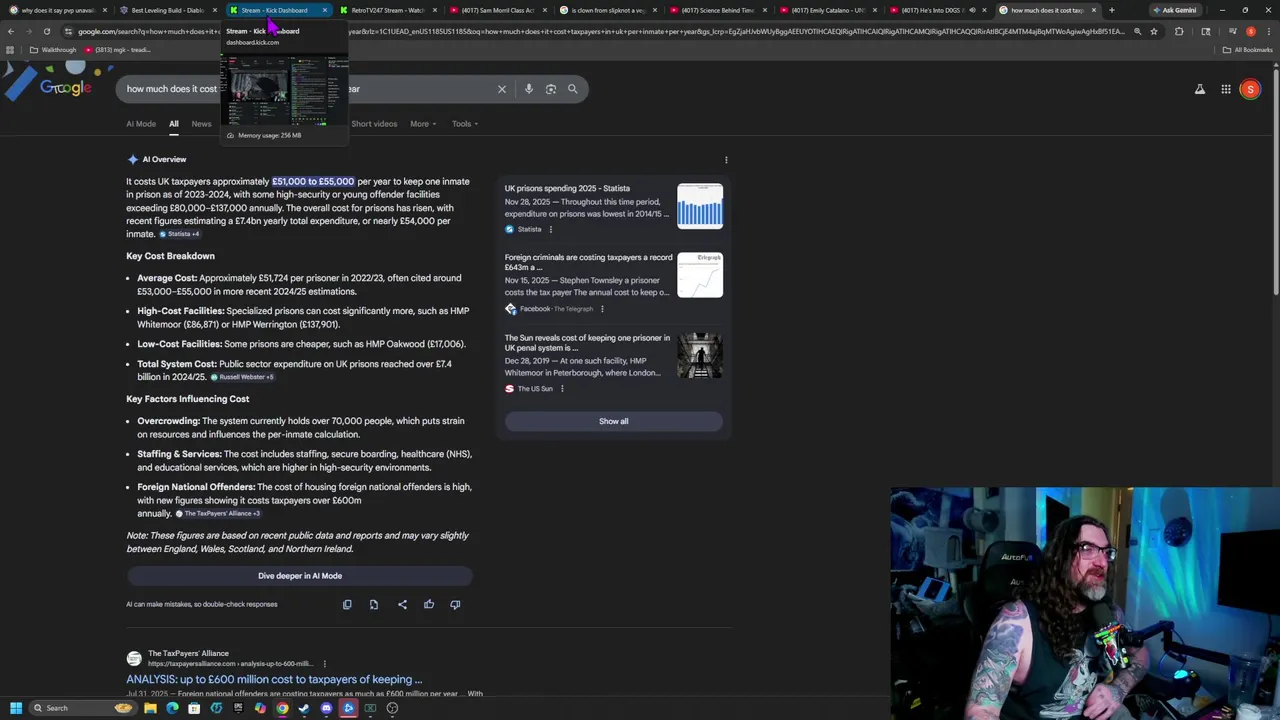Expand Russell Webster +5 source chip
This screenshot has width=1280, height=720.
242,377
